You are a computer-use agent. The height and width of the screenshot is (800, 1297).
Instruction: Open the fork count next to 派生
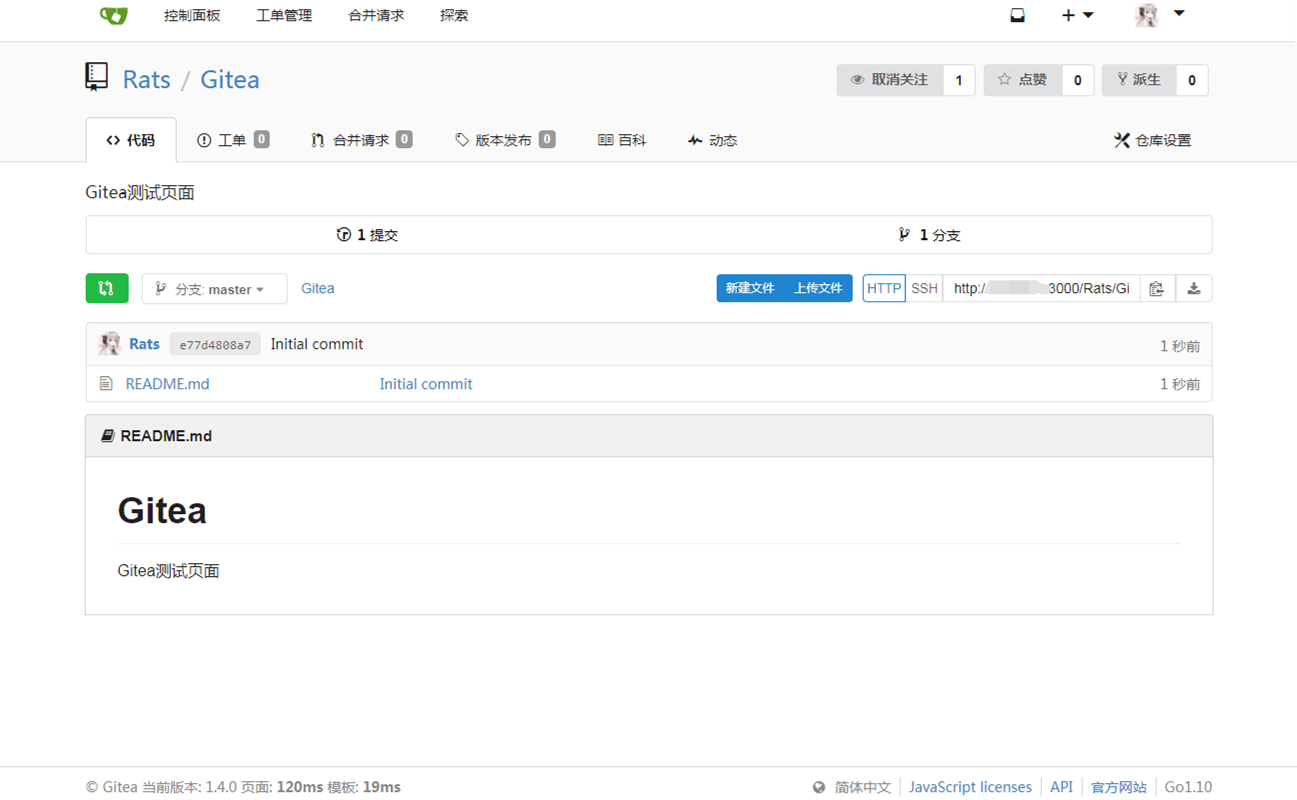pyautogui.click(x=1191, y=80)
